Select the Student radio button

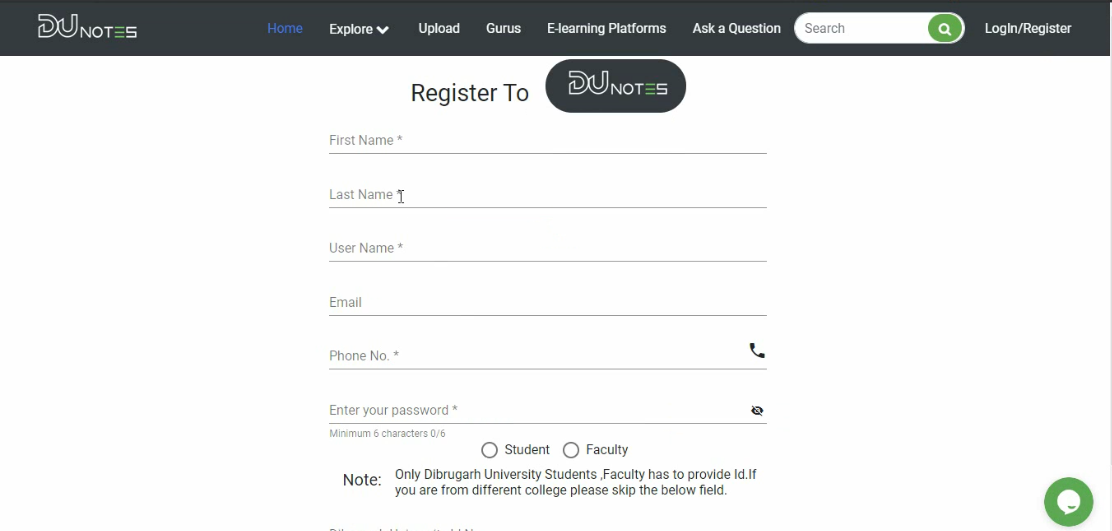tap(489, 450)
